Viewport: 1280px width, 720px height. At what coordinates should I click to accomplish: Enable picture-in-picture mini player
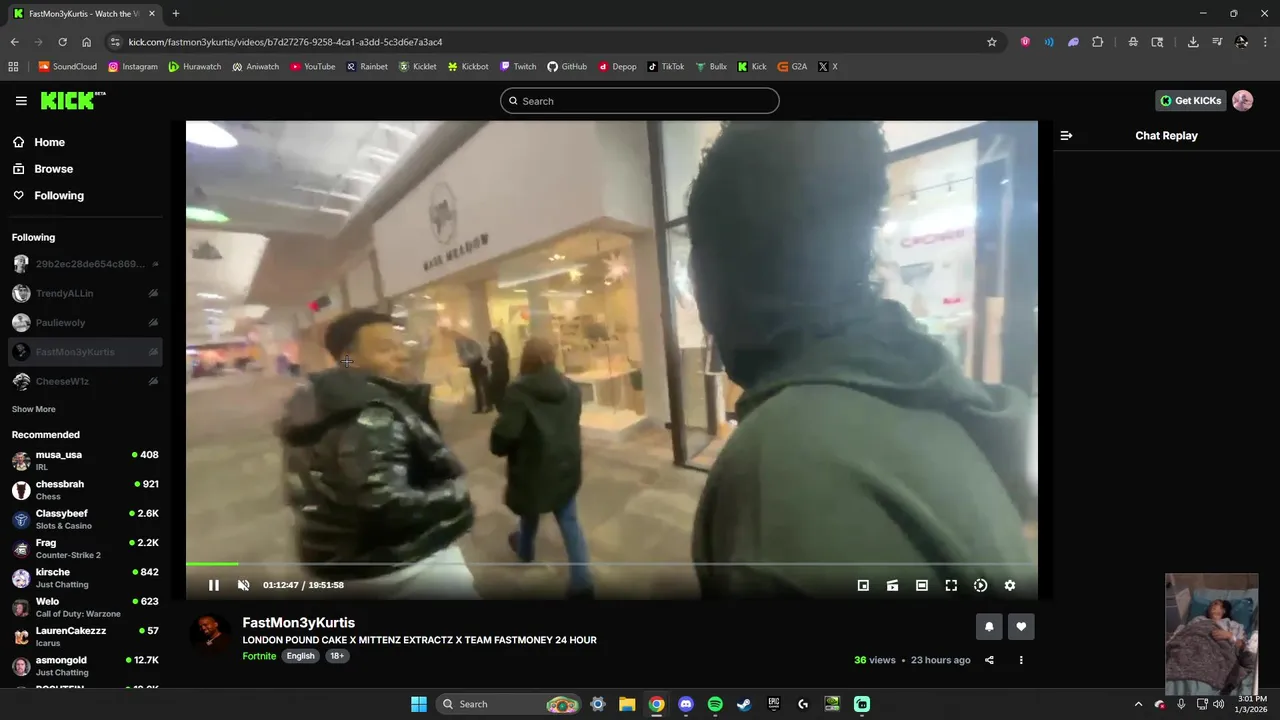tap(863, 585)
